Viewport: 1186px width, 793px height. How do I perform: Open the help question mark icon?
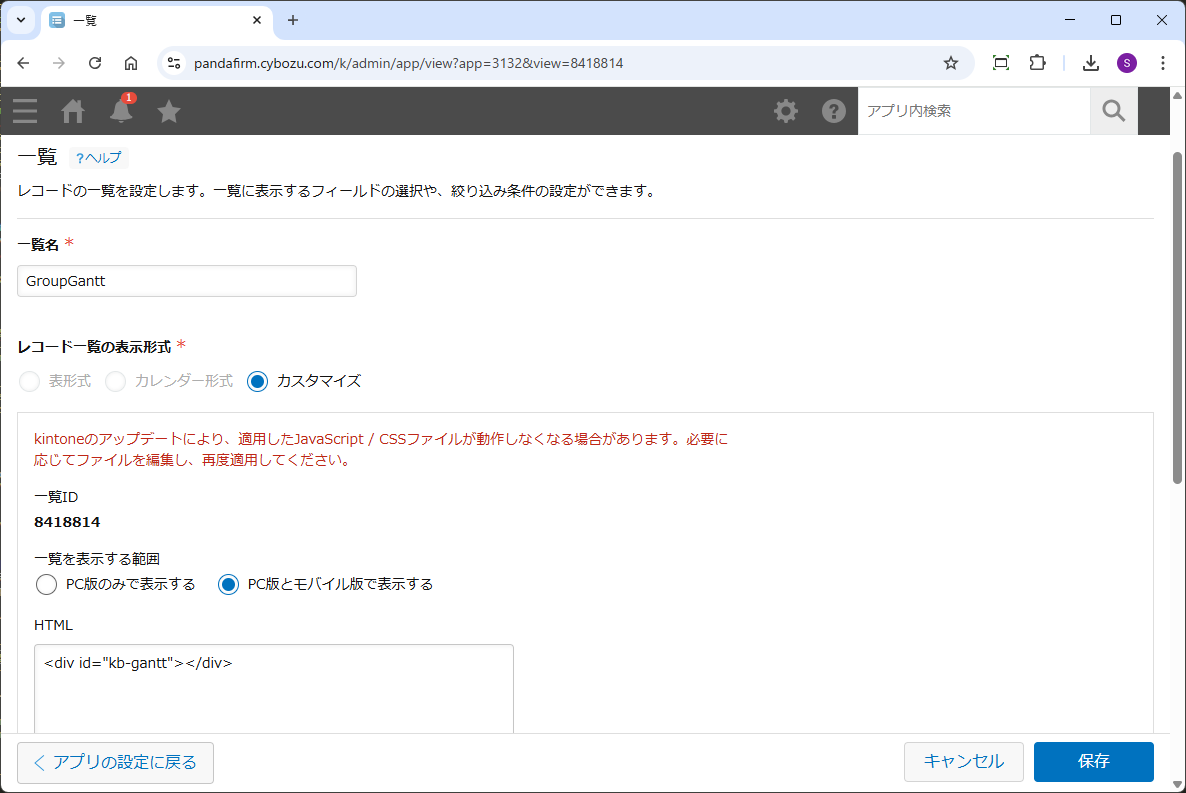tap(834, 111)
